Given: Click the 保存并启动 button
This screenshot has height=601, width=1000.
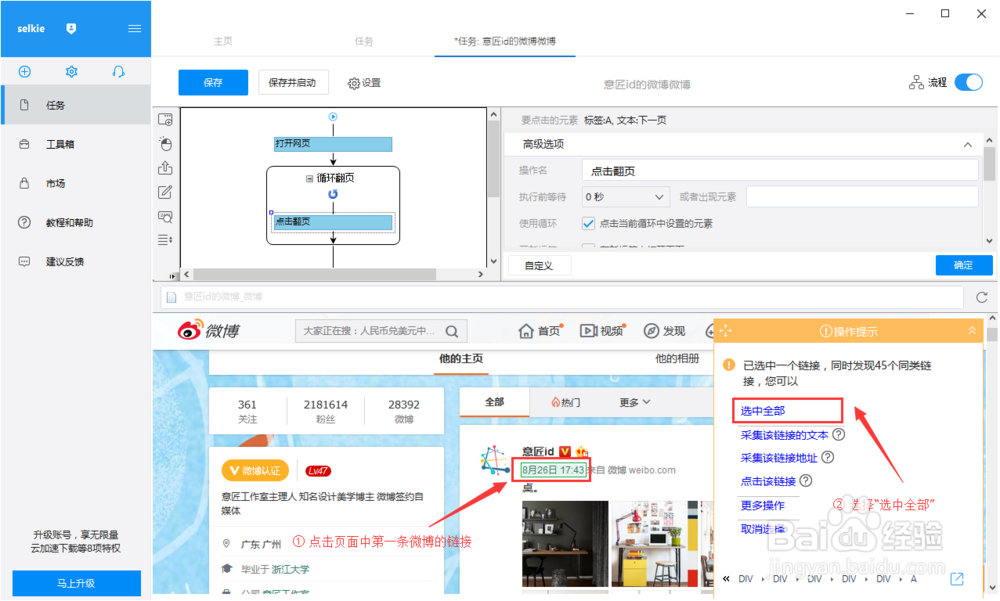Looking at the screenshot, I should [x=293, y=82].
